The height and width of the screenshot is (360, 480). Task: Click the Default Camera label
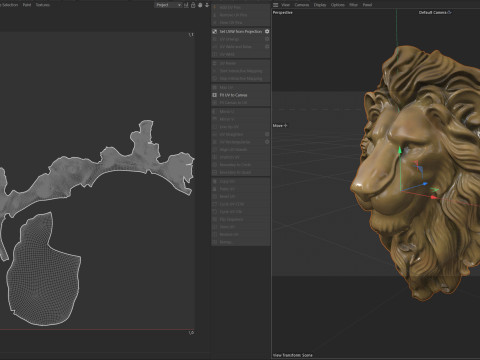tap(432, 12)
